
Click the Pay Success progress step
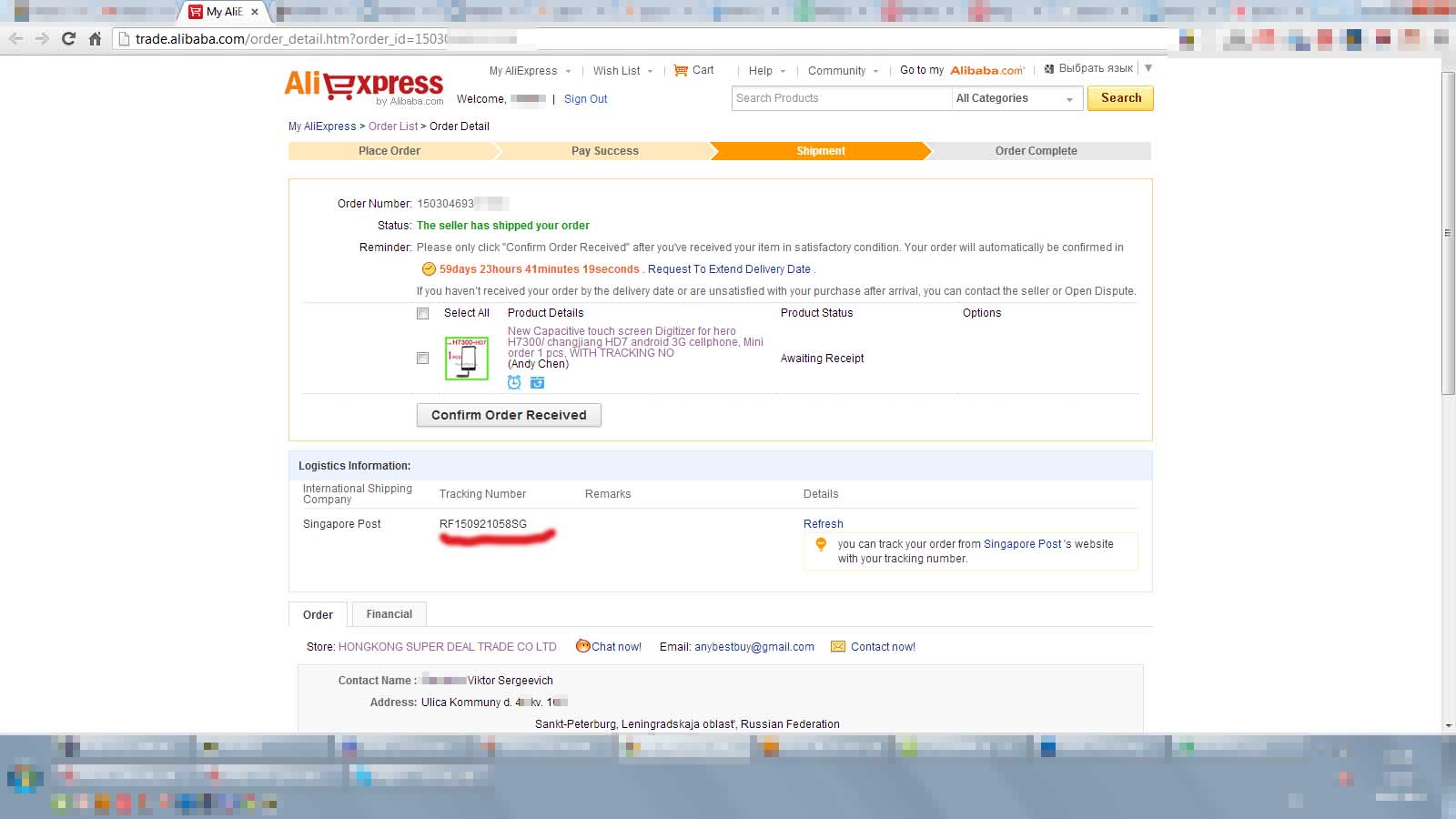coord(605,151)
